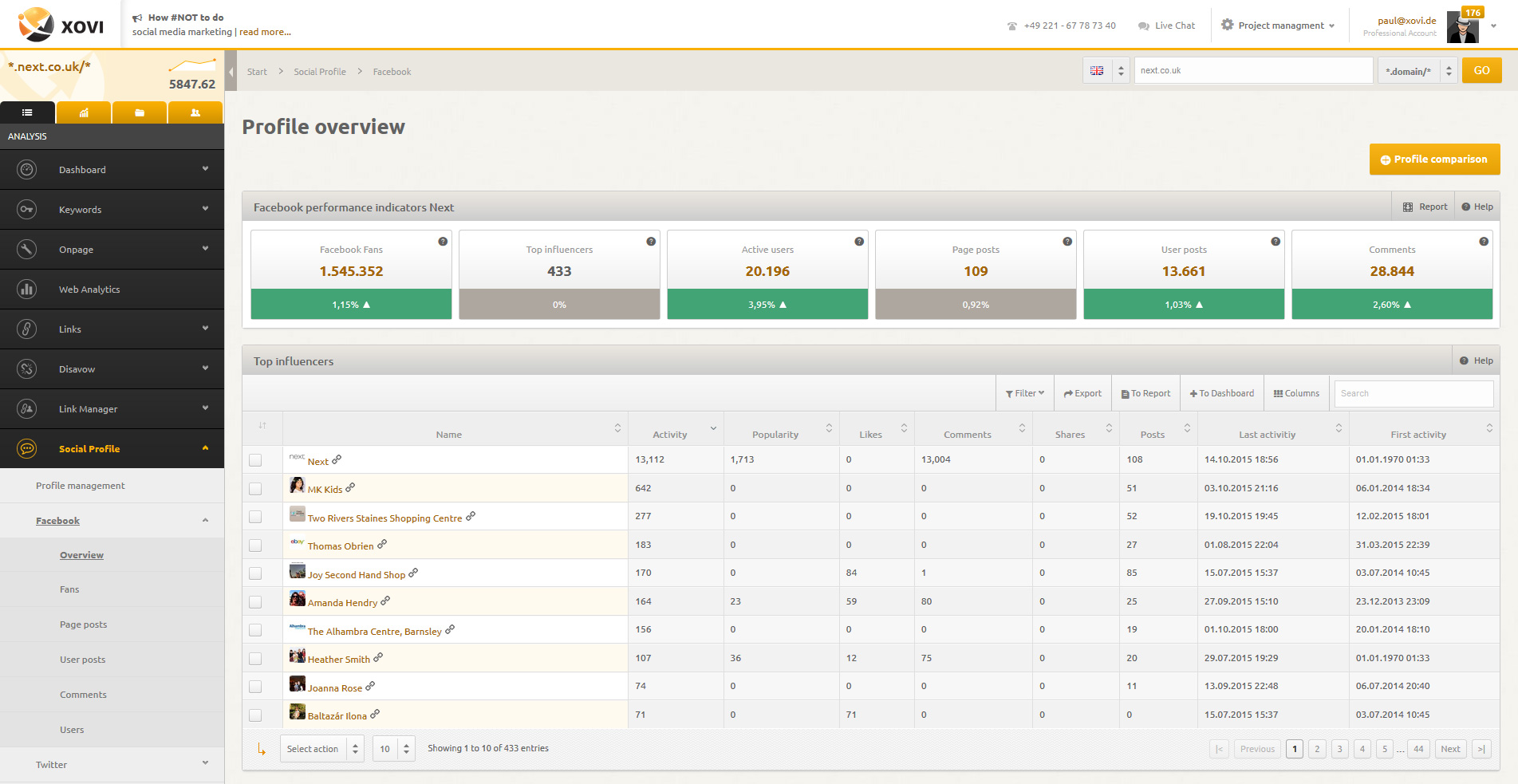The image size is (1518, 784).
Task: Click the domain input field
Action: (1253, 70)
